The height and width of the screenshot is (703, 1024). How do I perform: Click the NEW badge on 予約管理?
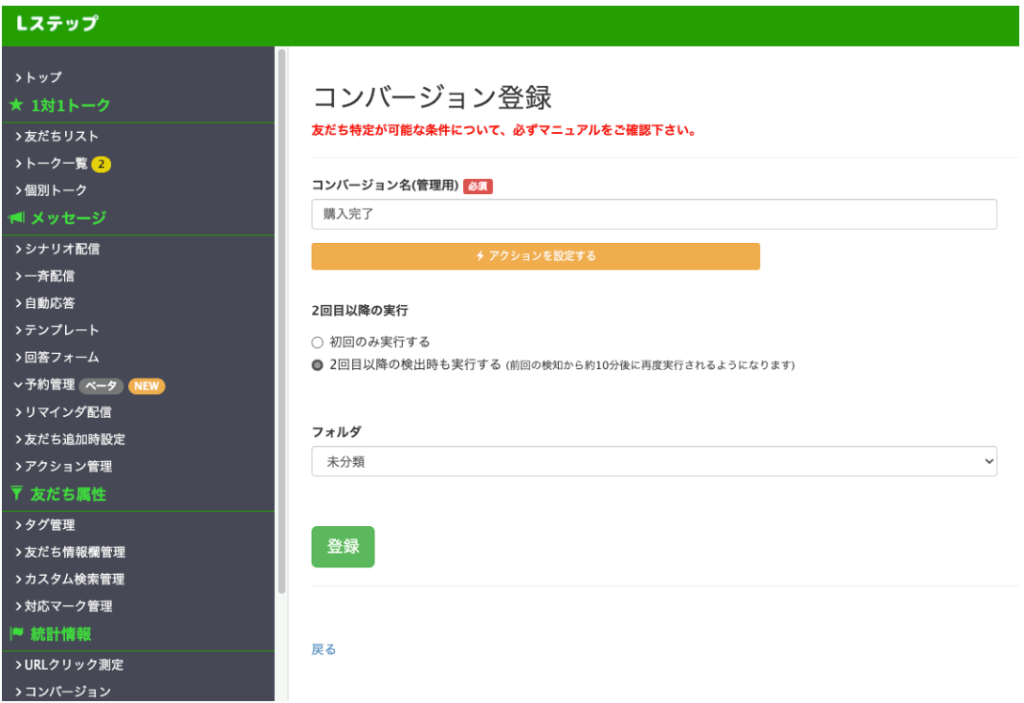point(146,386)
